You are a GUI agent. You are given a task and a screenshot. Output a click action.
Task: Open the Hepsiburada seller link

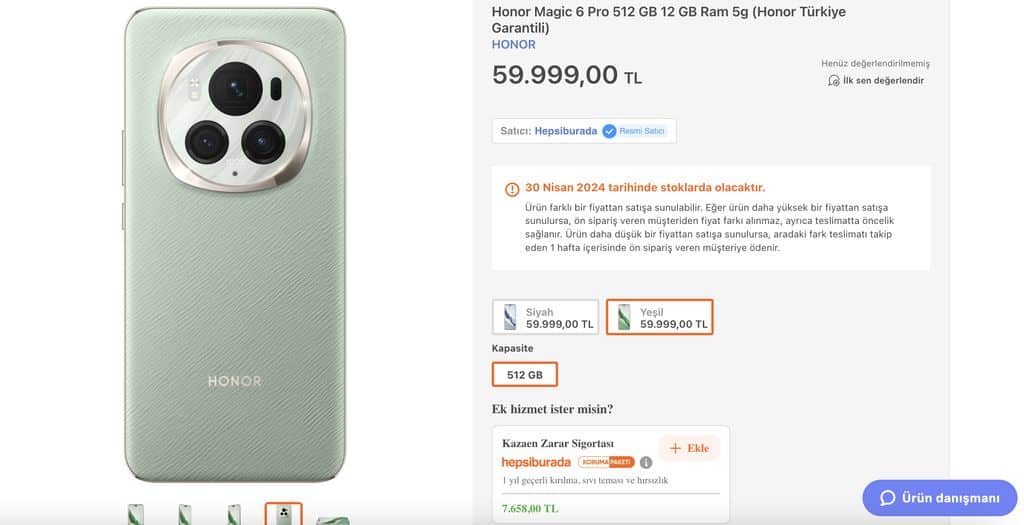(x=565, y=131)
